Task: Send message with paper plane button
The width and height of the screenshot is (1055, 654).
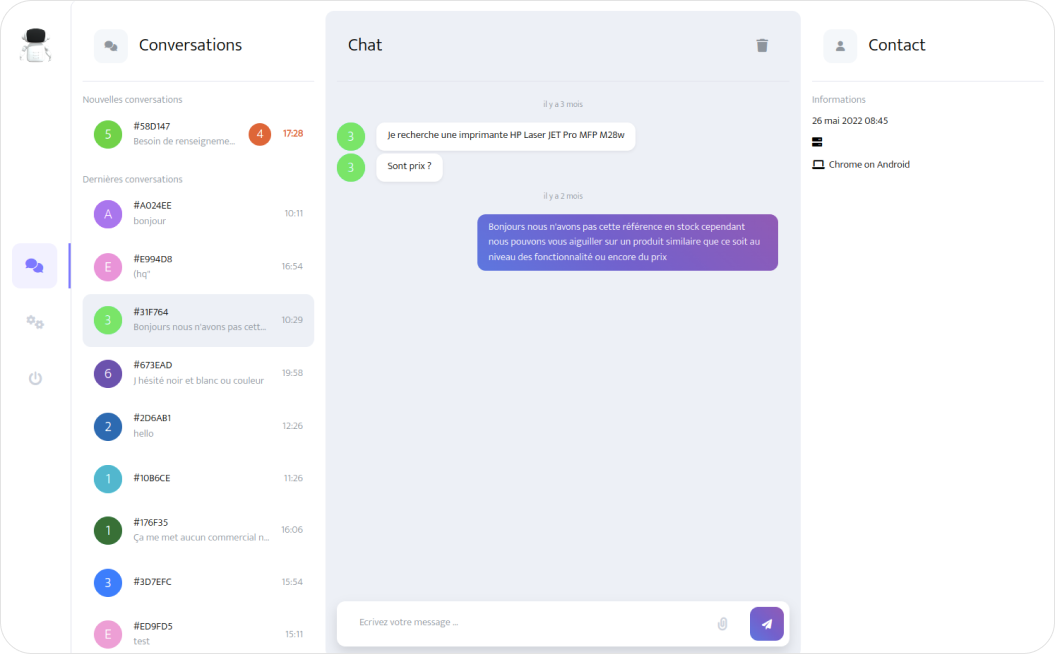Action: (x=766, y=624)
